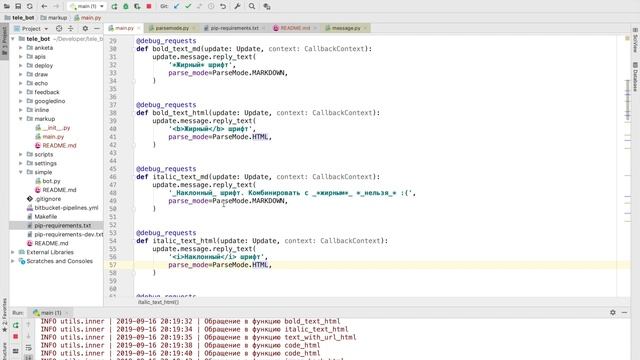Screen dimensions: 640x360
Task: Click the Save All toolbar icon
Action: point(18,6)
